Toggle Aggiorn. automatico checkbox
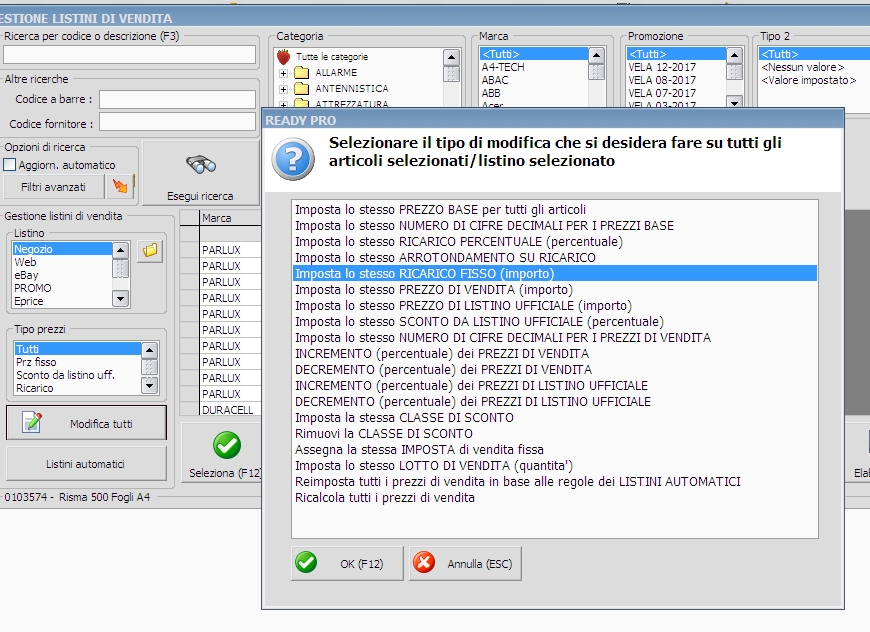 (x=9, y=165)
